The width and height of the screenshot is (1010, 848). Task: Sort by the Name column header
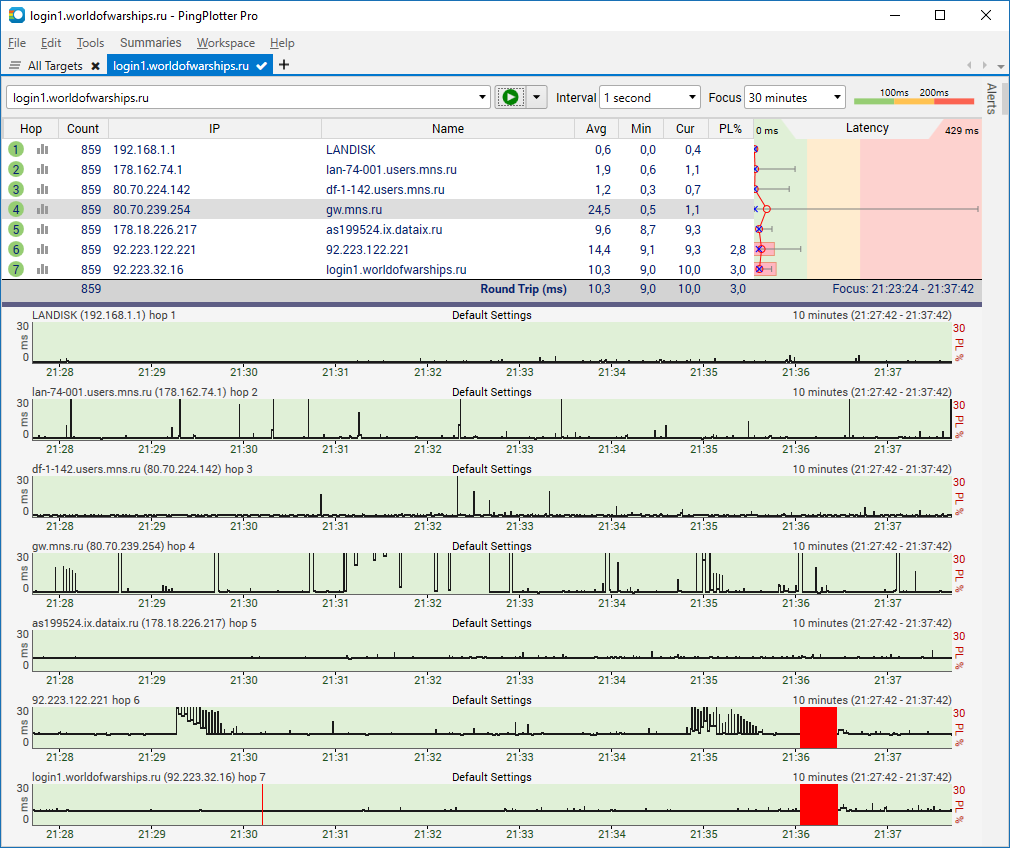pyautogui.click(x=448, y=129)
